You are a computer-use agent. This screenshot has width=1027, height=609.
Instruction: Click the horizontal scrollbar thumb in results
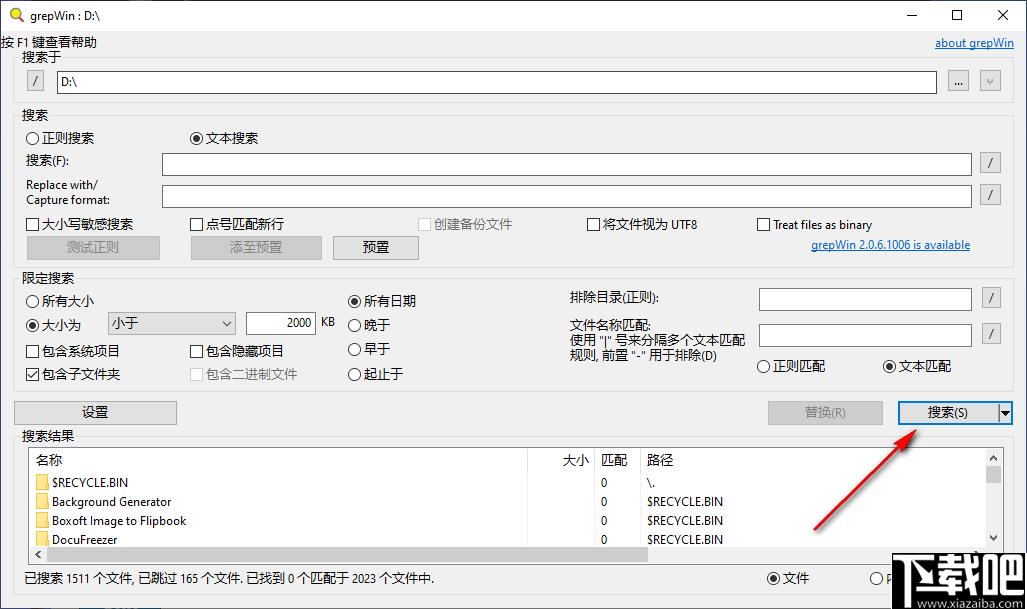pos(347,555)
